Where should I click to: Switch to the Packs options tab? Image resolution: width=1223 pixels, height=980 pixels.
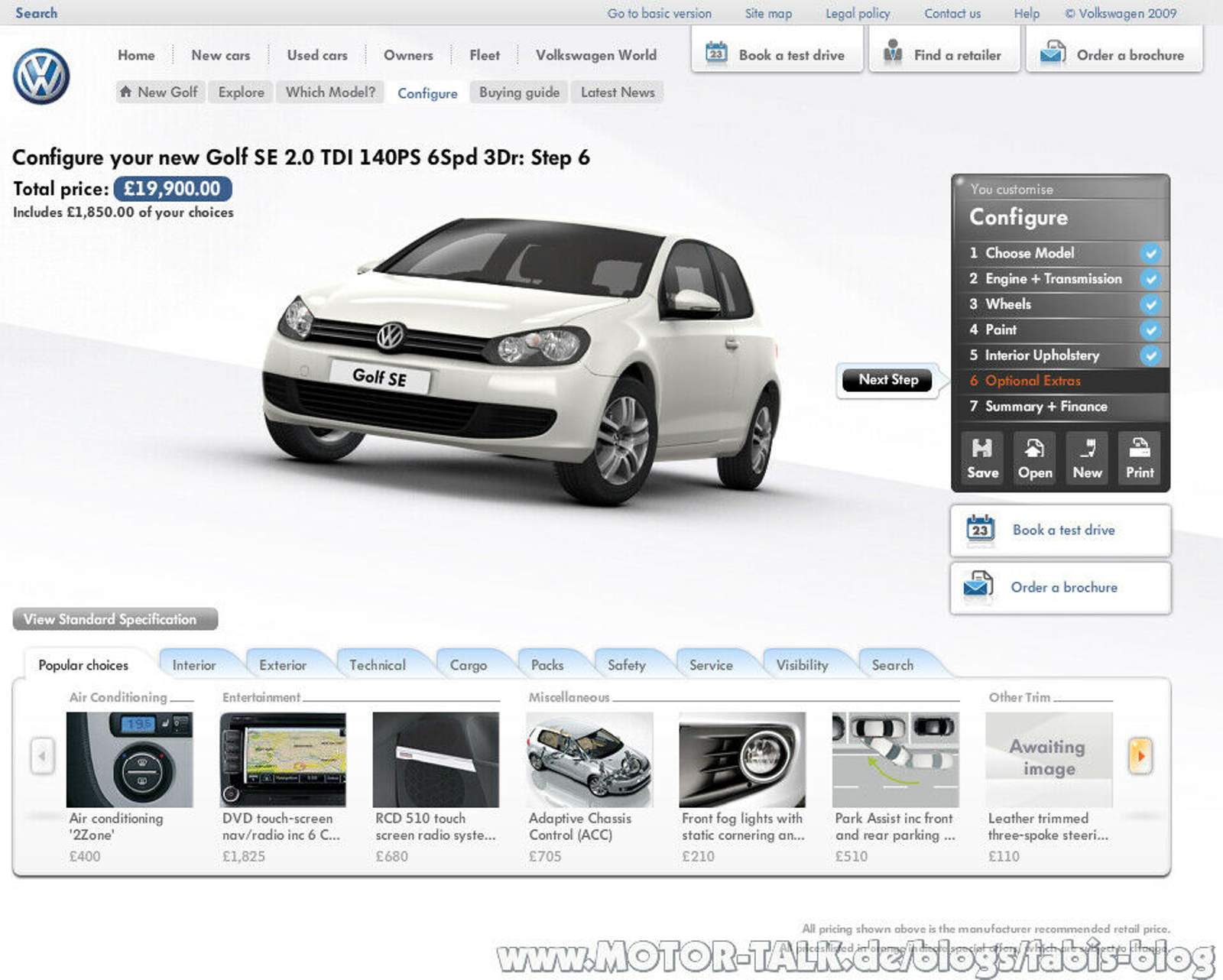click(547, 665)
